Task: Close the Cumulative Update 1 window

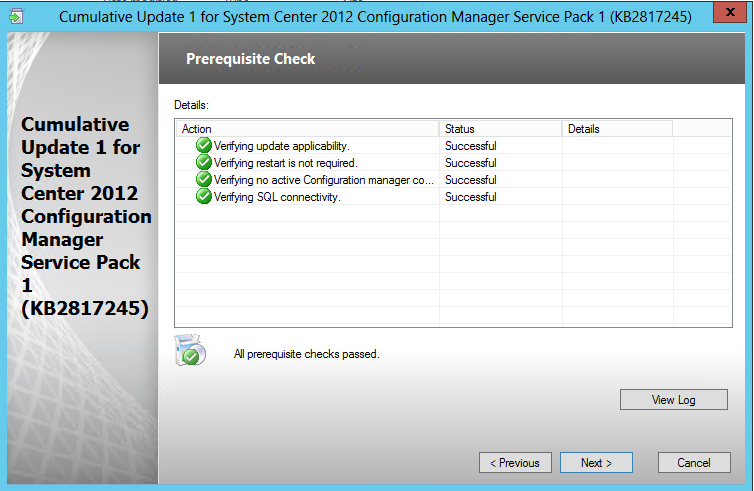Action: coord(730,12)
